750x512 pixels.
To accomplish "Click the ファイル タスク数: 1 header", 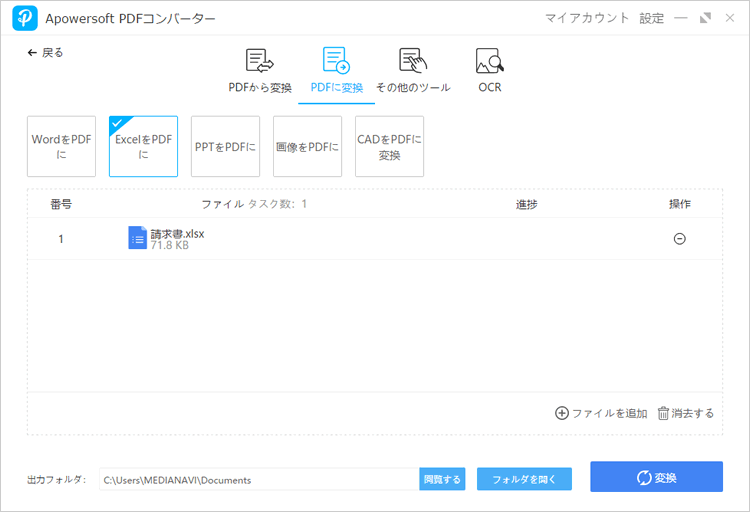I will click(254, 204).
